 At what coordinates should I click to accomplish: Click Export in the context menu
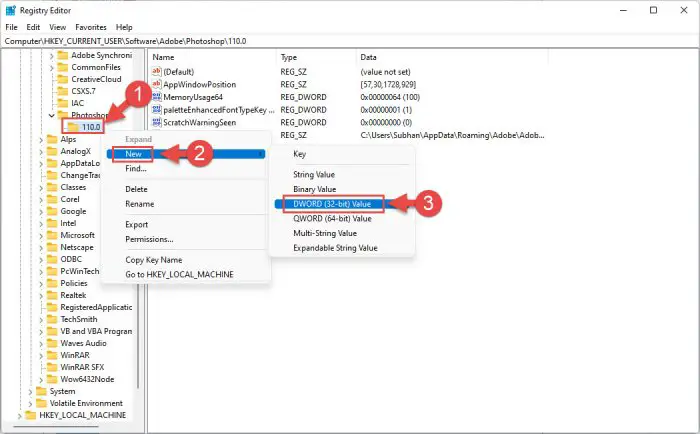tap(137, 225)
